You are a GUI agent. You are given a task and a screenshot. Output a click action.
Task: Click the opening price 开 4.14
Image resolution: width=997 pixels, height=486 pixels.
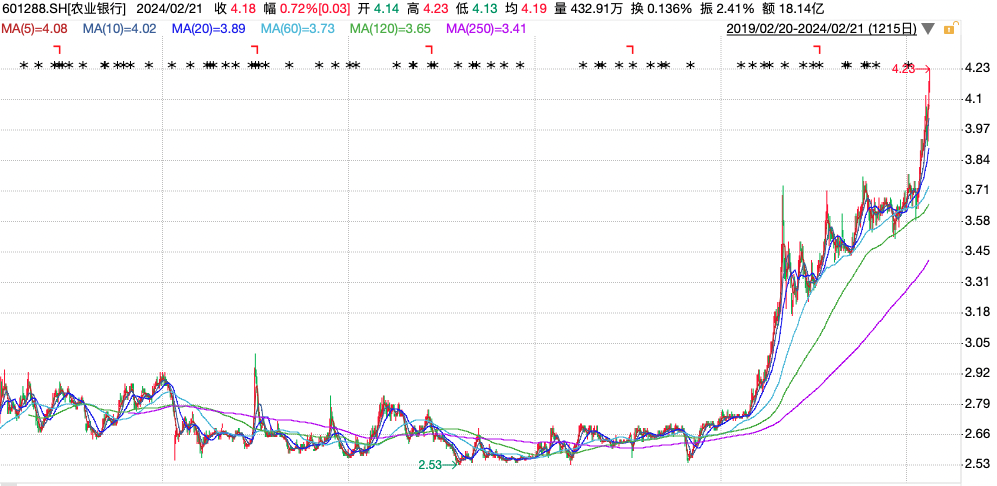point(378,9)
